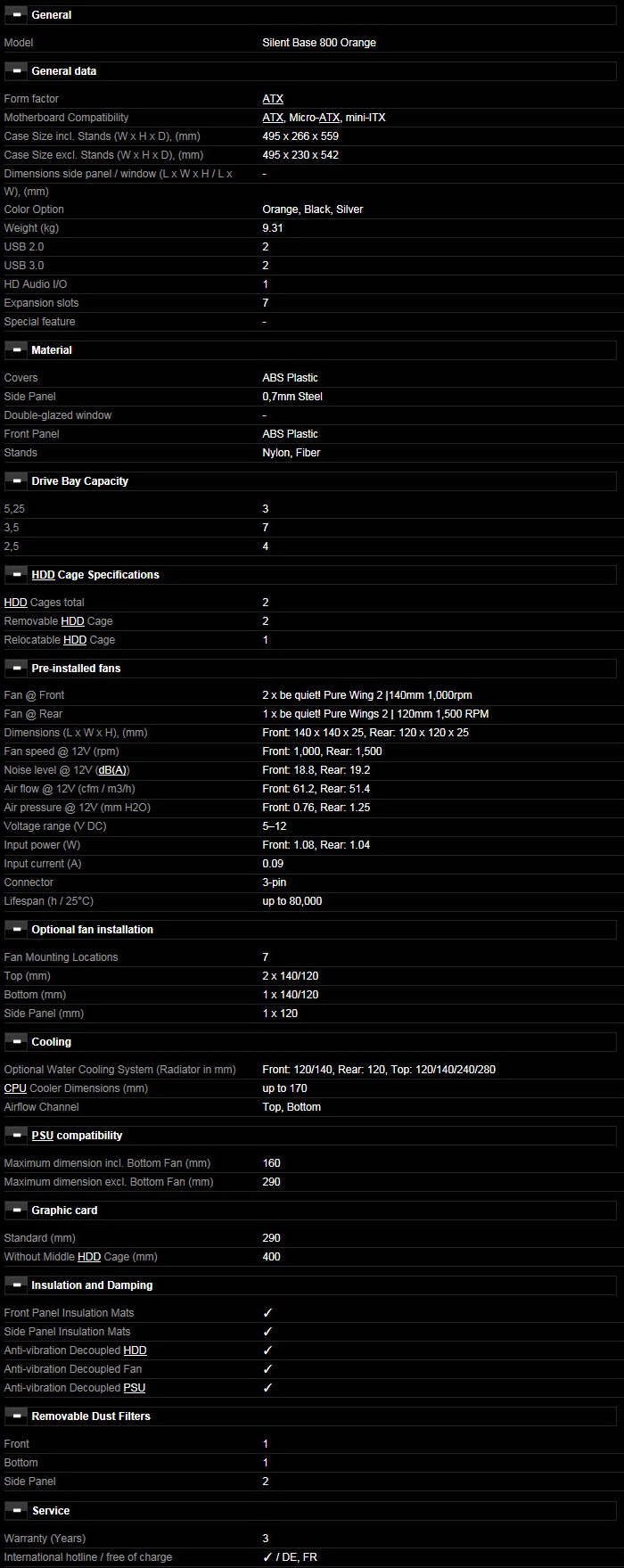
Task: Collapse the Material section minus icon
Action: click(16, 350)
